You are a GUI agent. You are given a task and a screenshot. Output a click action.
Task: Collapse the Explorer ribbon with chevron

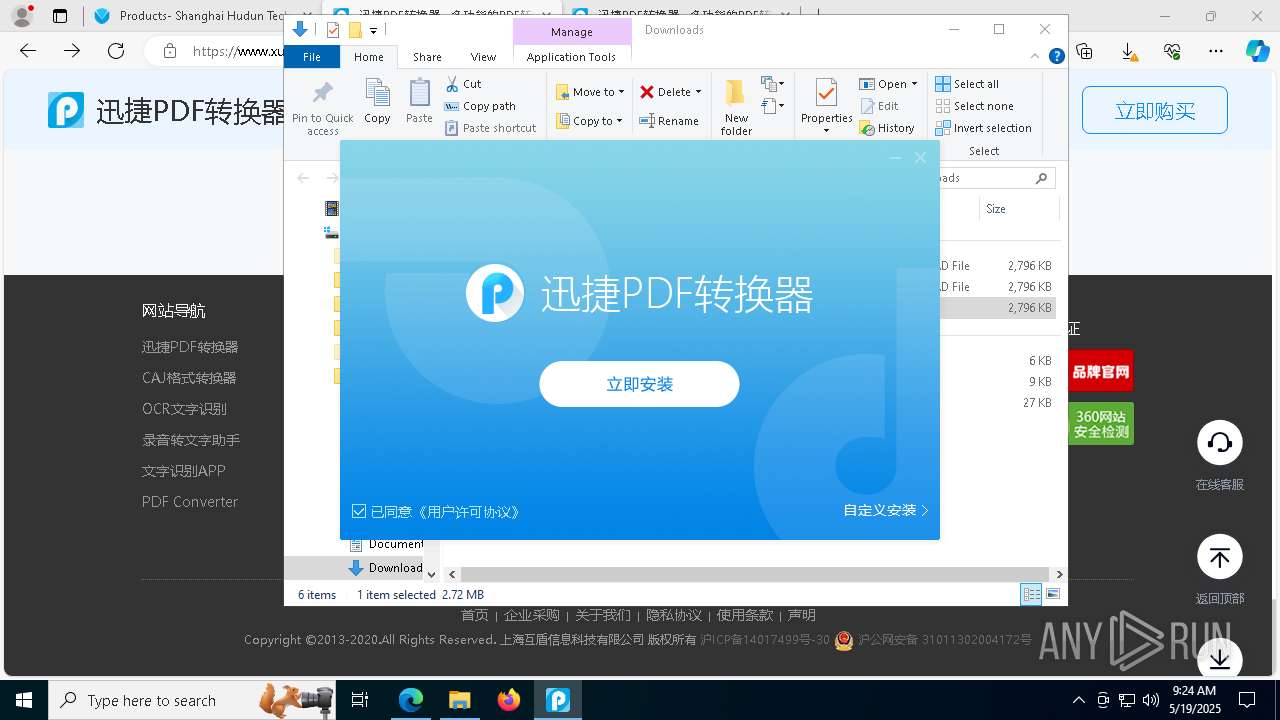click(x=1036, y=57)
